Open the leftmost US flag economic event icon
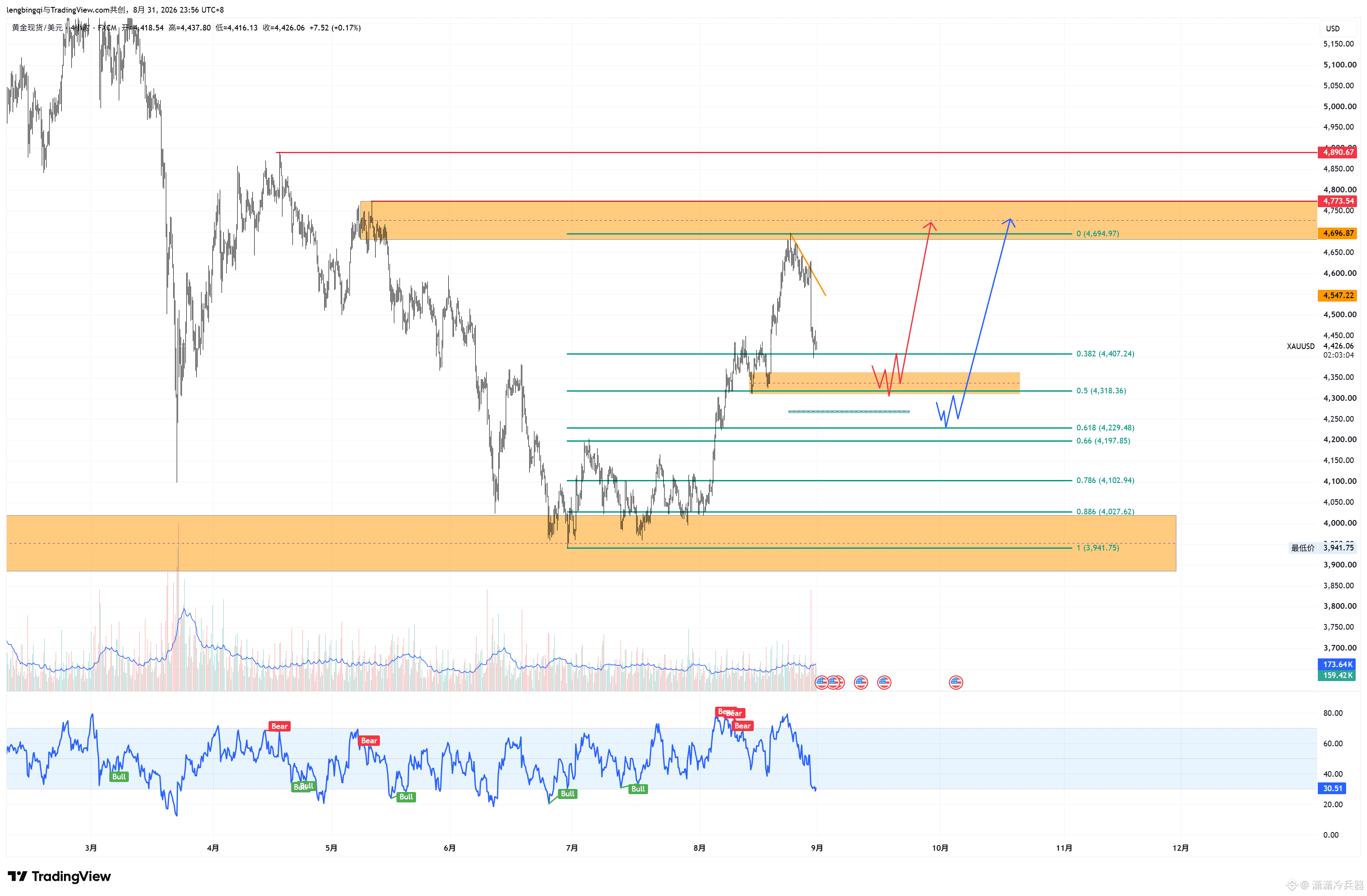The image size is (1367, 896). [x=821, y=682]
